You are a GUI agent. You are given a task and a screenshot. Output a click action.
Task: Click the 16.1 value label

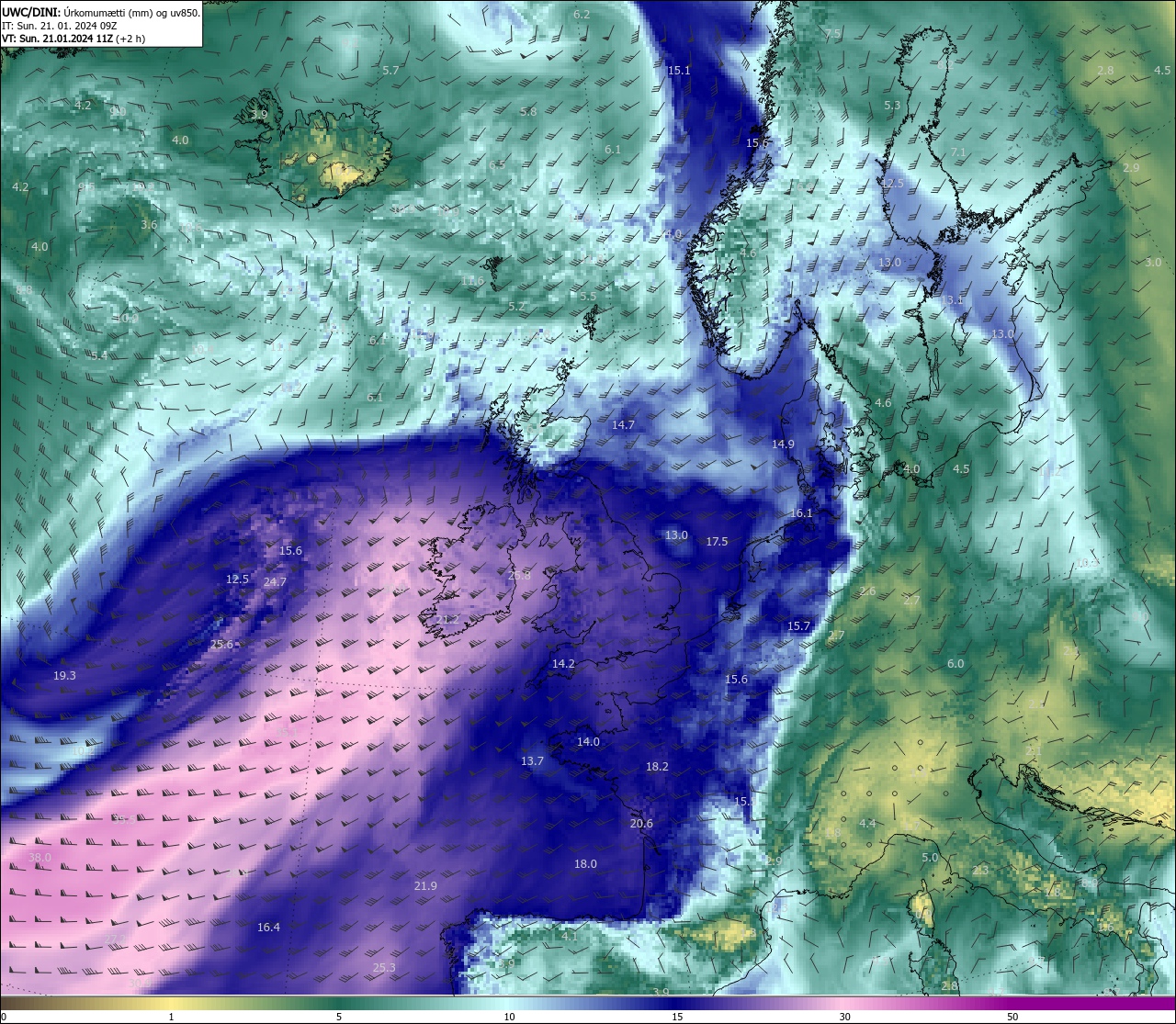coord(801,513)
